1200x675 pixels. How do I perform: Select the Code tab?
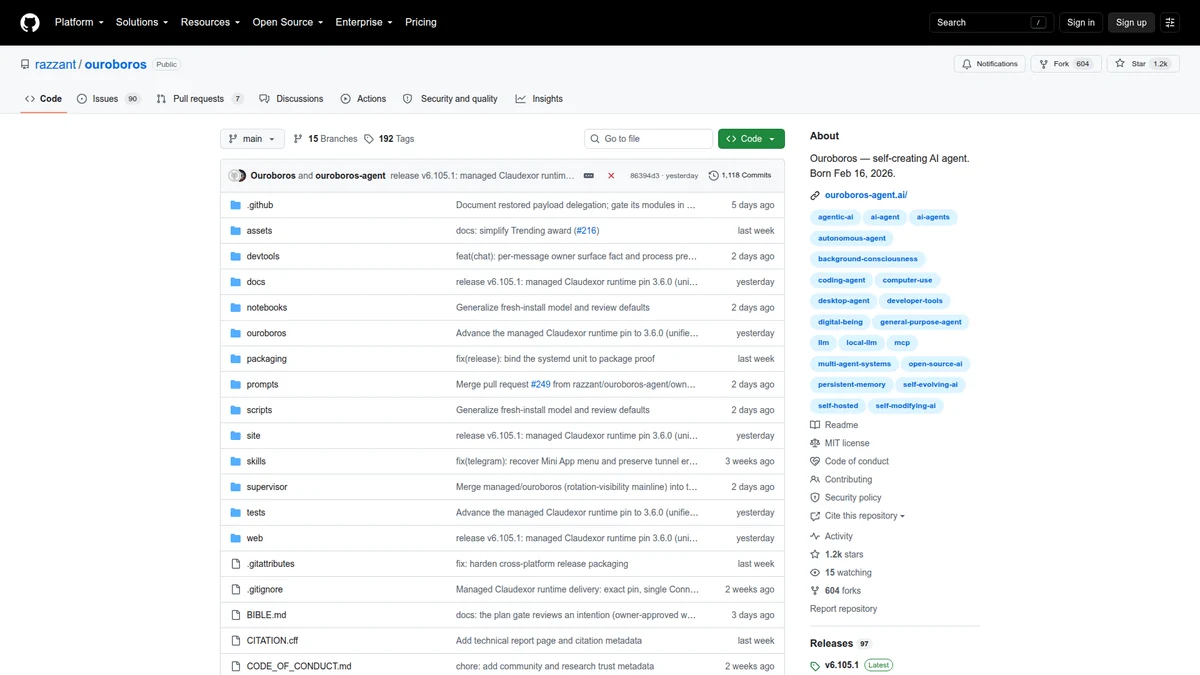(43, 99)
